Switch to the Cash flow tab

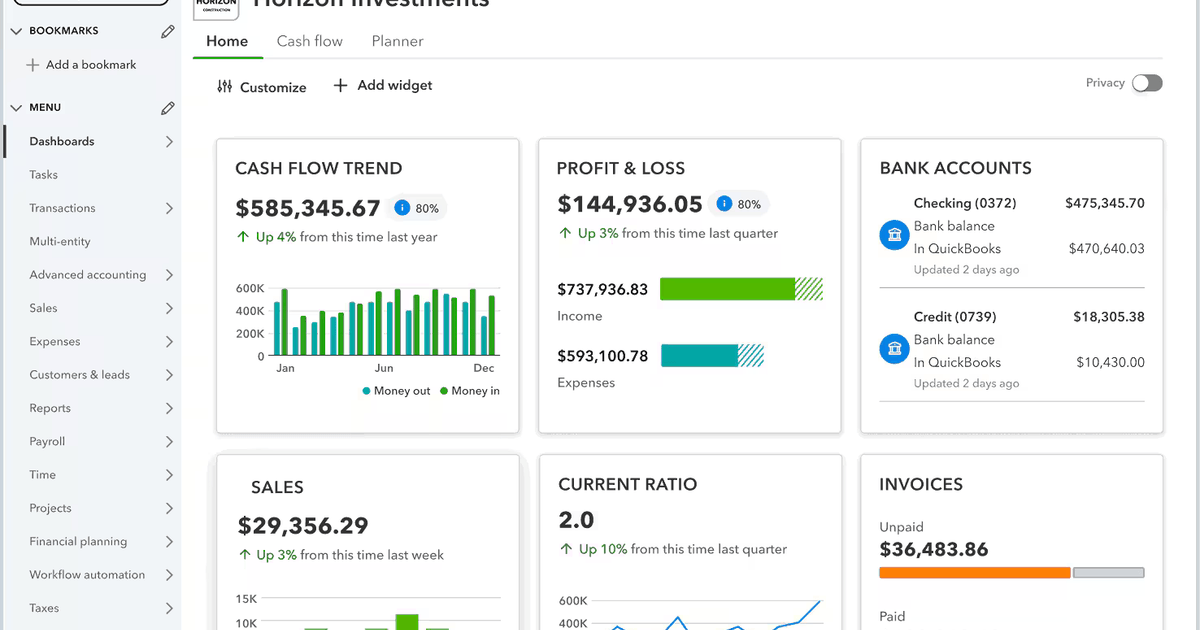point(309,41)
